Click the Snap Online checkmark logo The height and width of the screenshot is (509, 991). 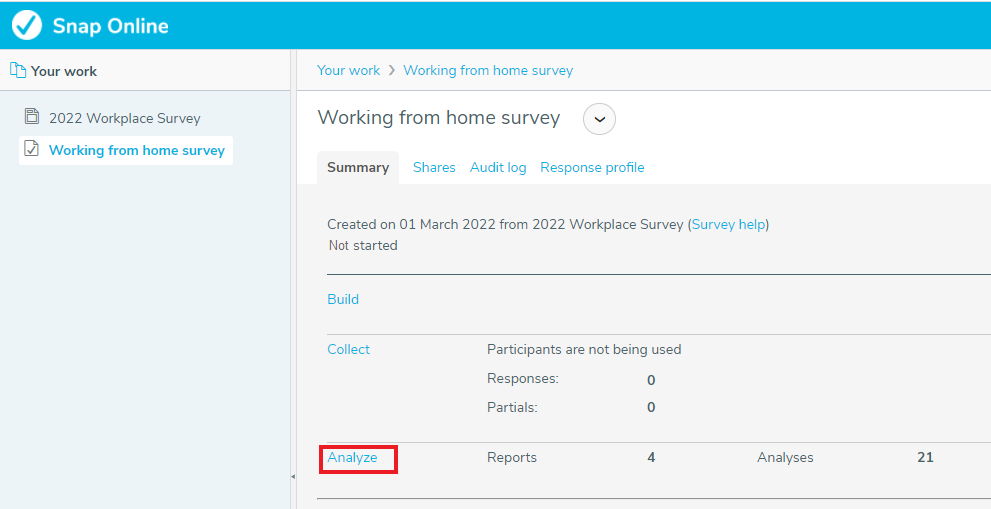click(x=27, y=25)
